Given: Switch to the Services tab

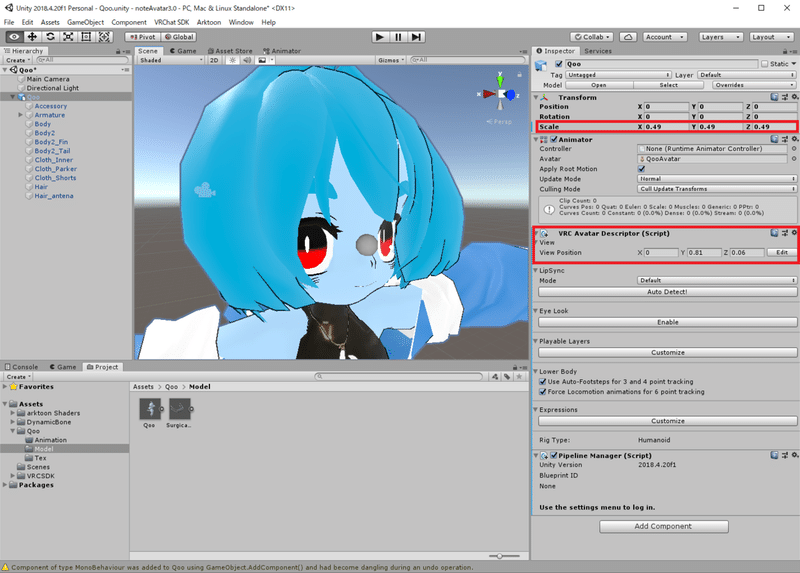Looking at the screenshot, I should click(597, 51).
